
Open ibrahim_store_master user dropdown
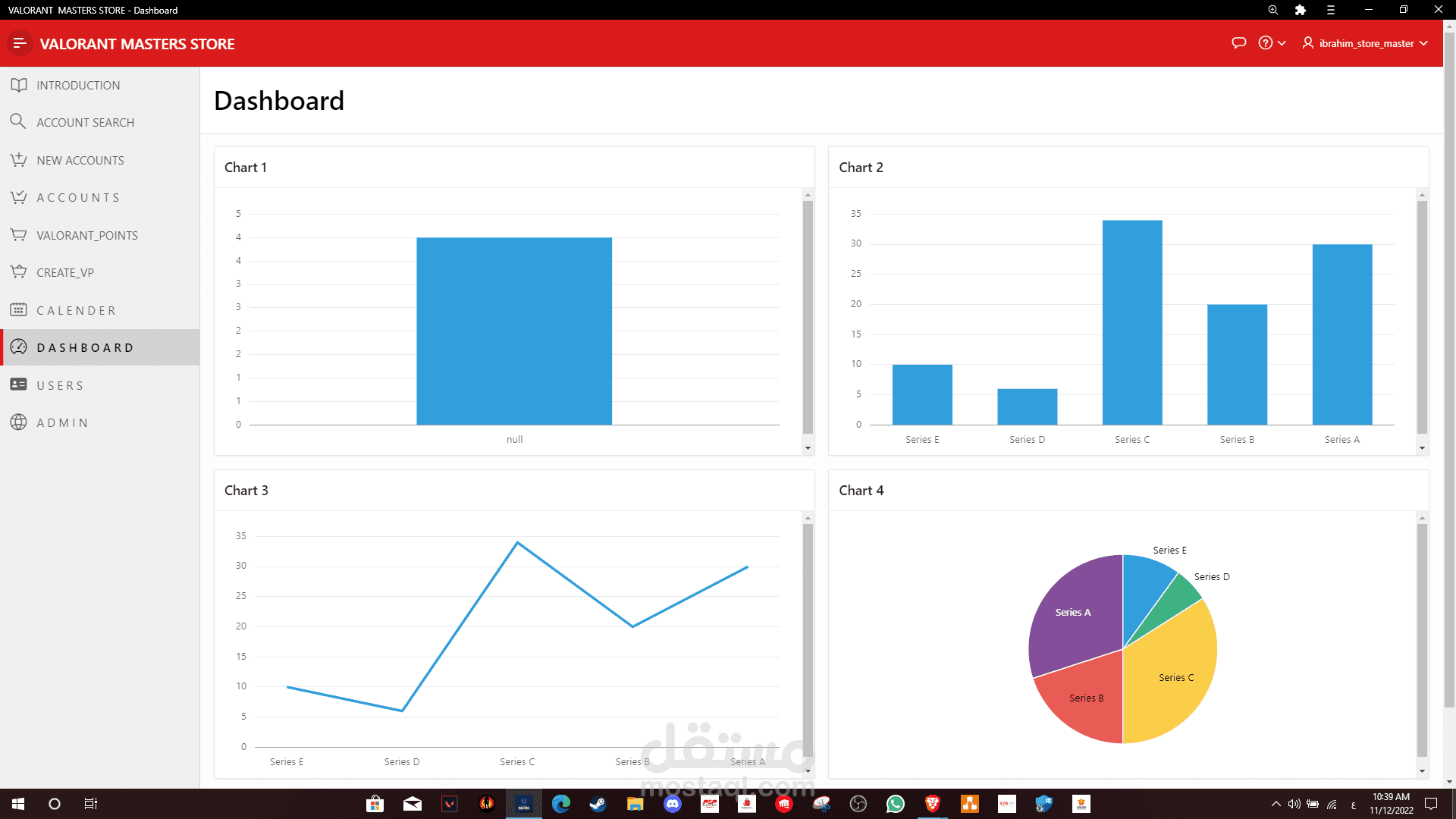click(1365, 43)
